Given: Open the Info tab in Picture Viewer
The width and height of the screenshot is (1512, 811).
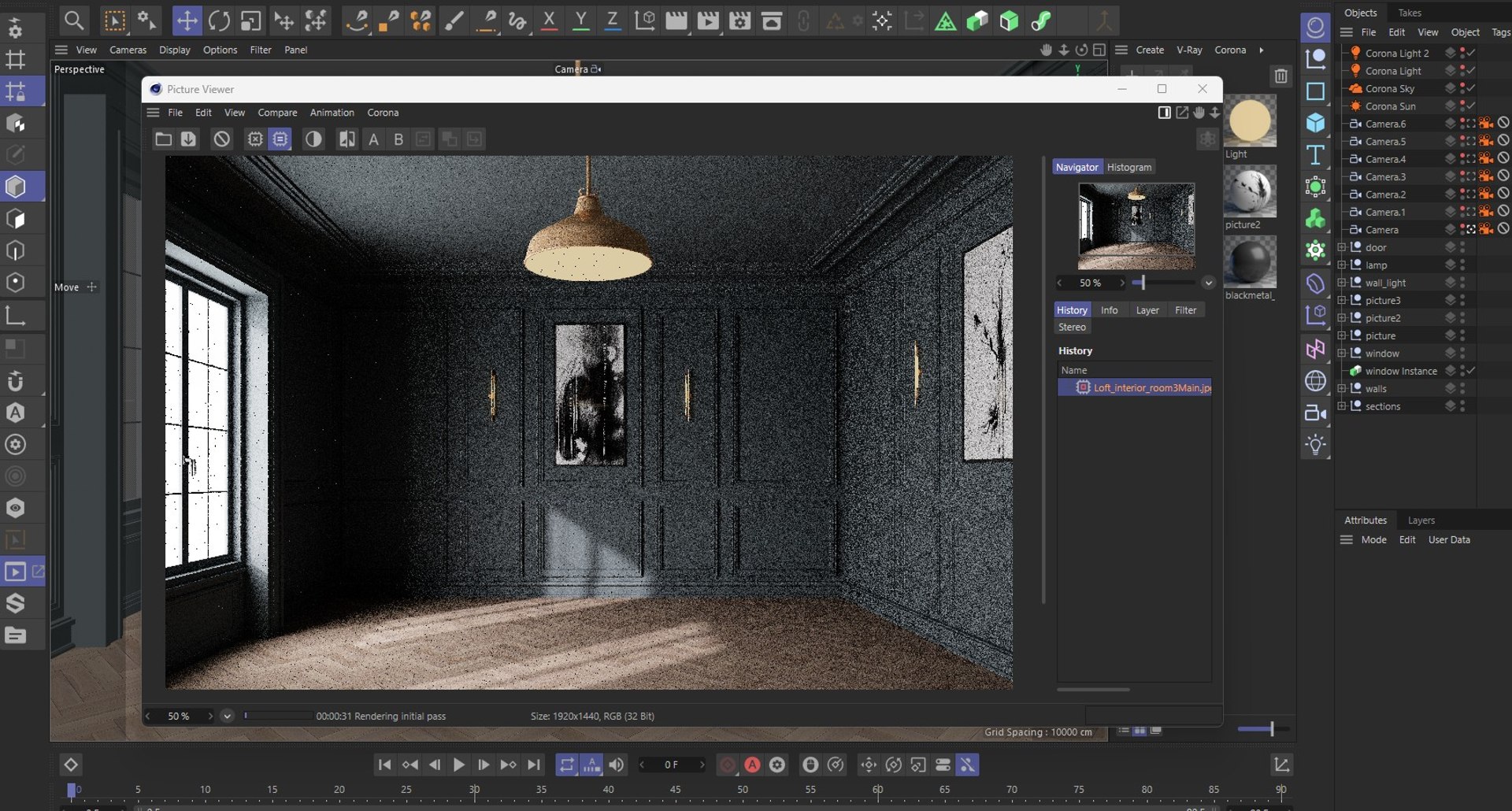Looking at the screenshot, I should pyautogui.click(x=1109, y=310).
